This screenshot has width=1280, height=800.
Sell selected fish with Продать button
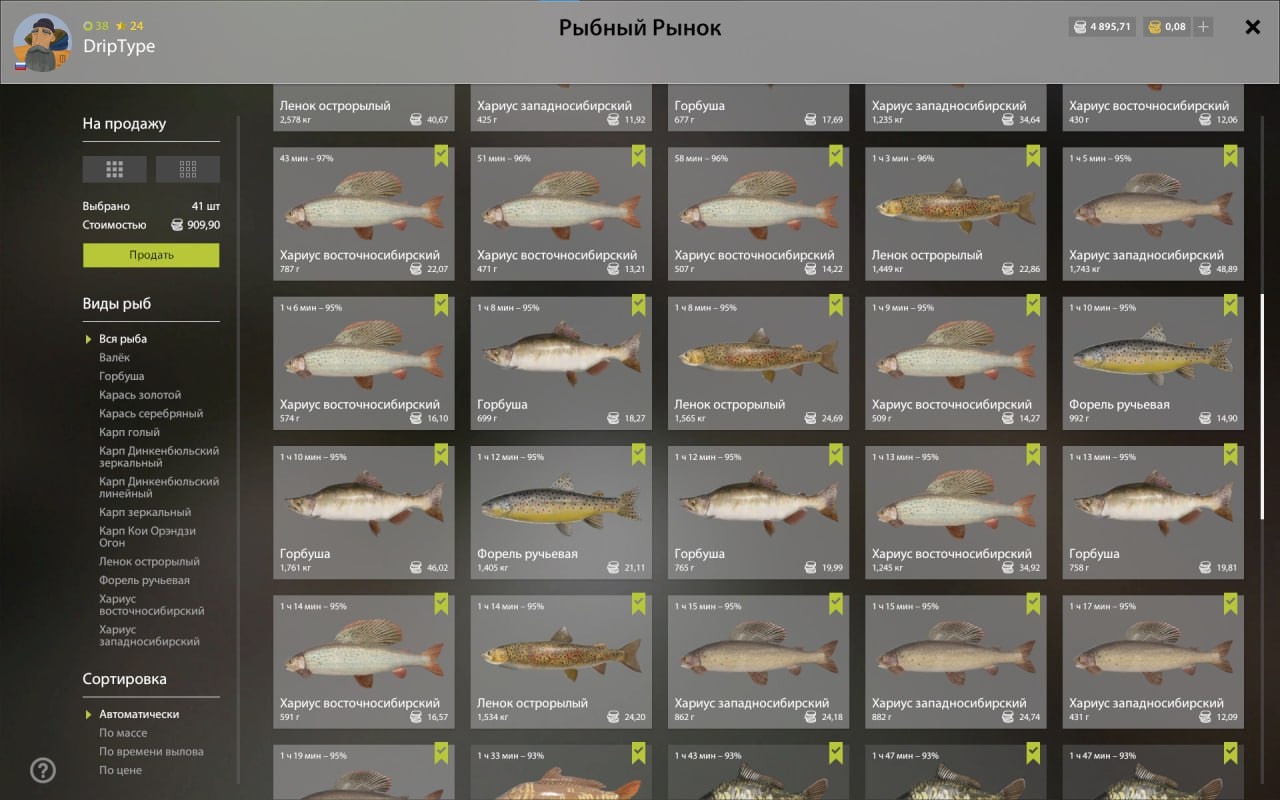151,255
